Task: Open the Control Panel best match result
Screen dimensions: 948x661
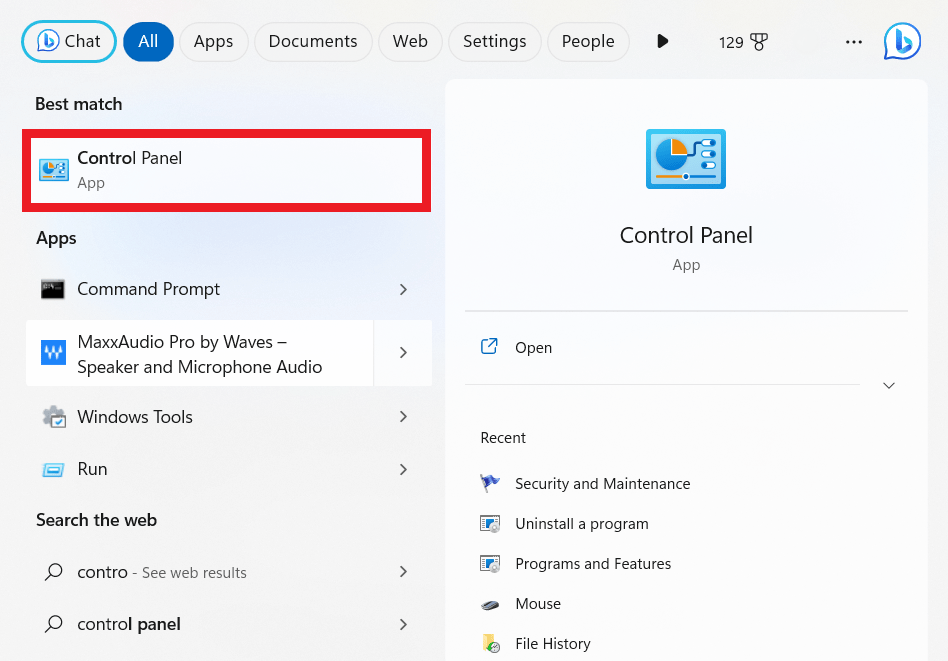Action: pos(227,171)
